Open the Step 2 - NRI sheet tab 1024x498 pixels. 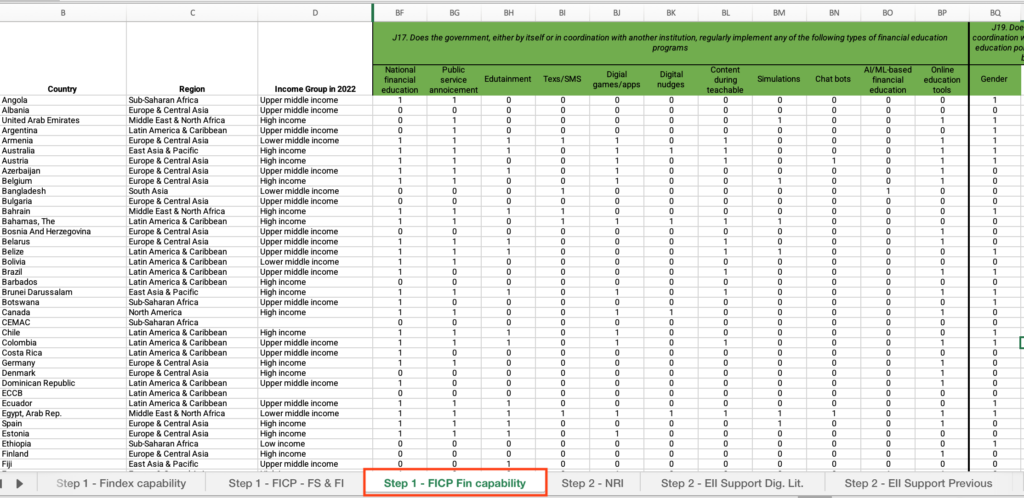click(592, 484)
